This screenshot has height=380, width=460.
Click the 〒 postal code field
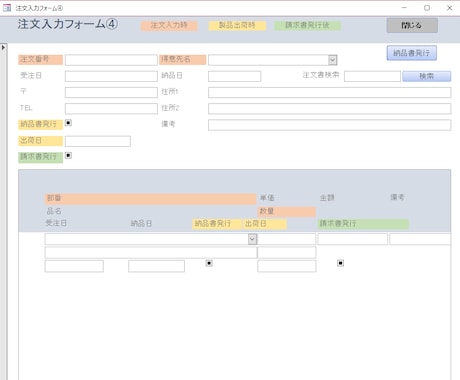(111, 92)
